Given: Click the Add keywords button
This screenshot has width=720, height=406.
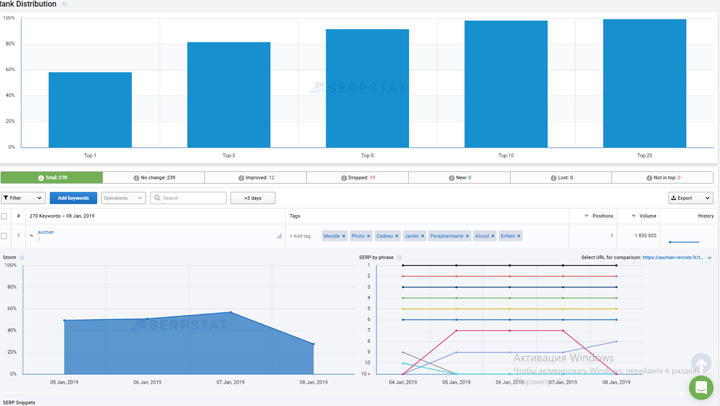Looking at the screenshot, I should tap(73, 198).
